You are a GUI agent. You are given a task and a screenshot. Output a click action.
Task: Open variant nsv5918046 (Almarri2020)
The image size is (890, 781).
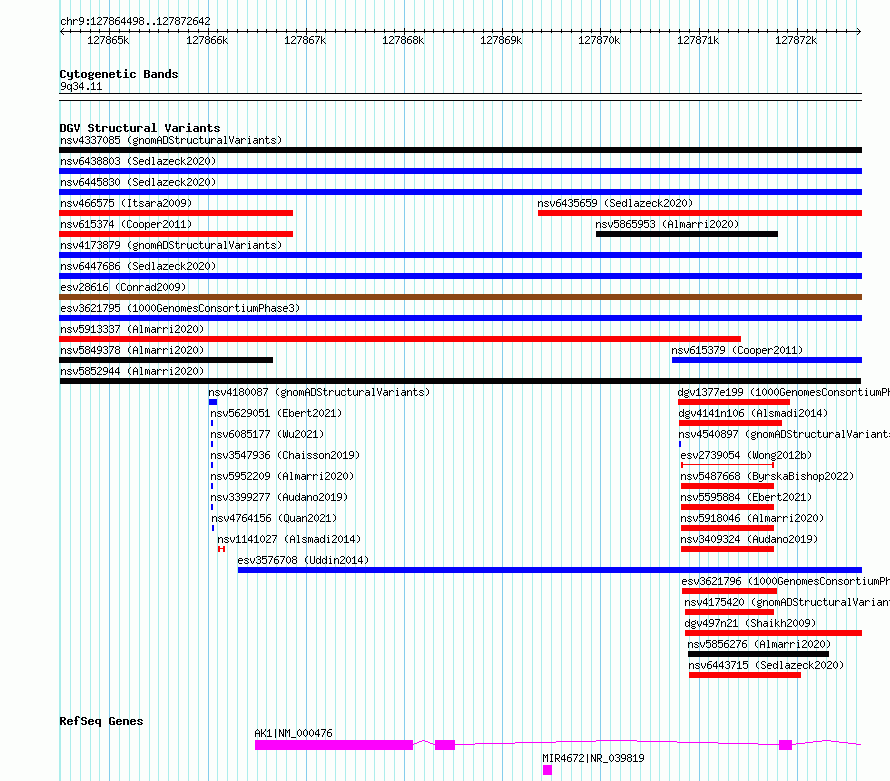point(752,518)
